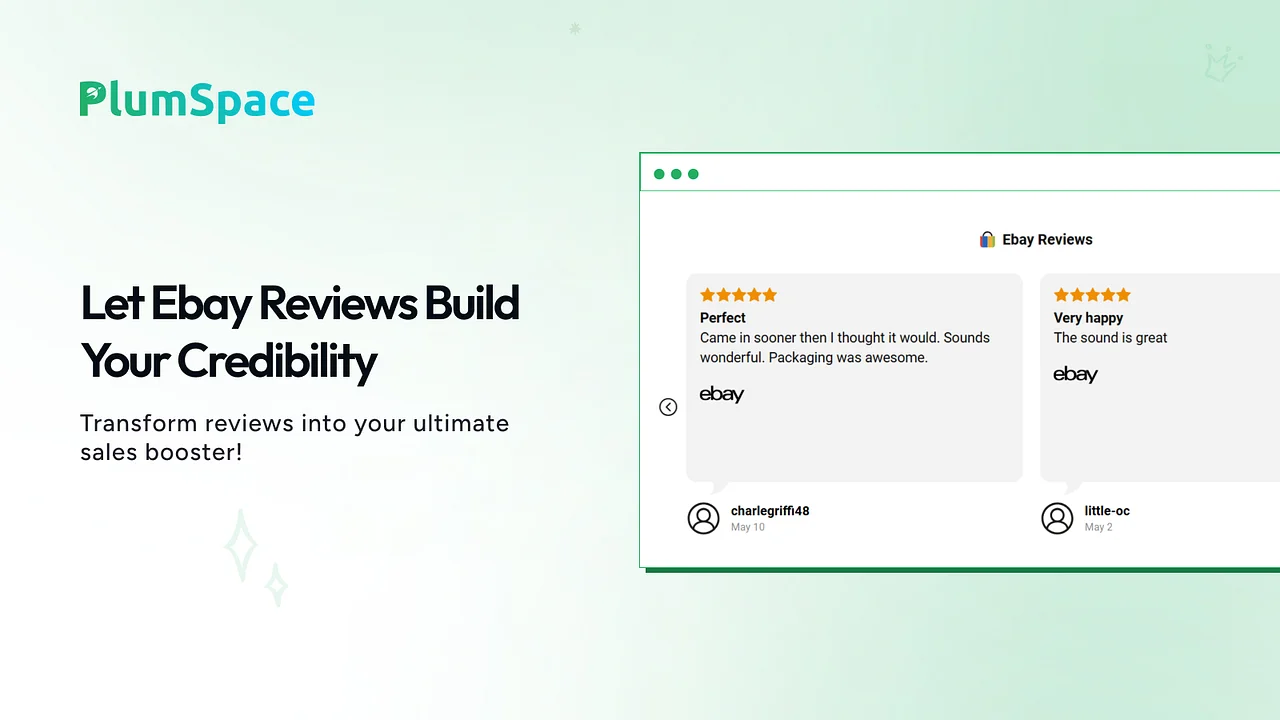
Task: Click the May 10 review date
Action: pyautogui.click(x=747, y=527)
